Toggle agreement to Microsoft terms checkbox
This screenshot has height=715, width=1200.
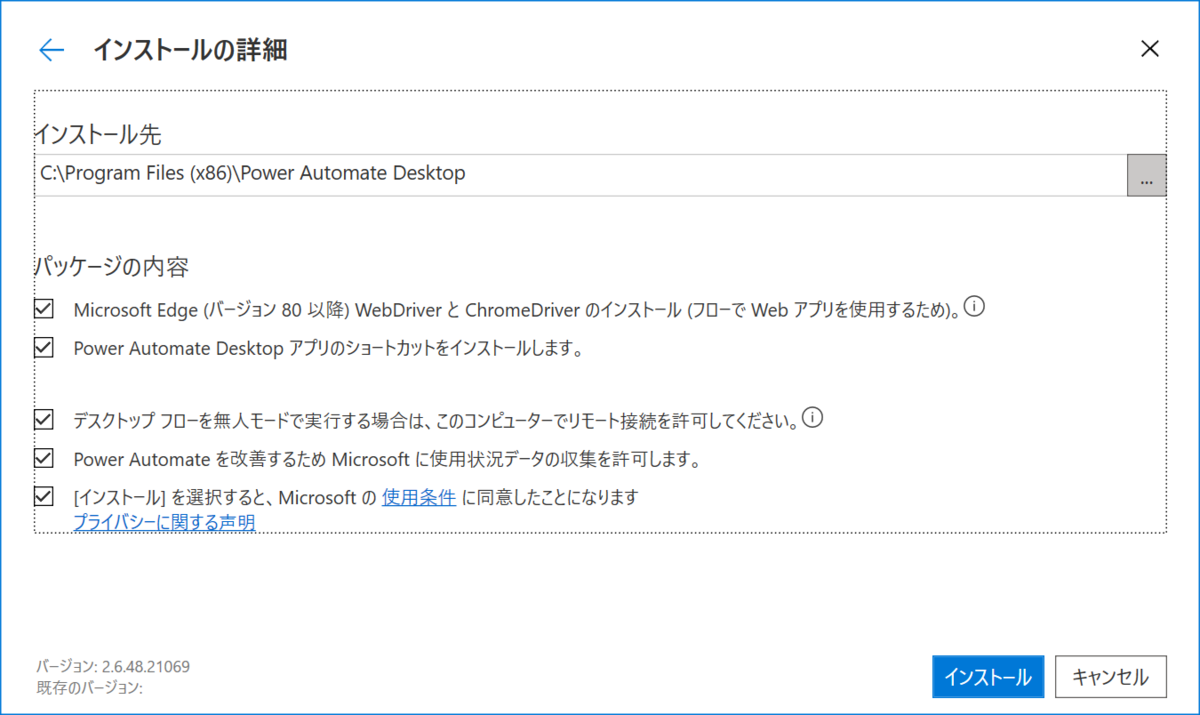click(44, 496)
